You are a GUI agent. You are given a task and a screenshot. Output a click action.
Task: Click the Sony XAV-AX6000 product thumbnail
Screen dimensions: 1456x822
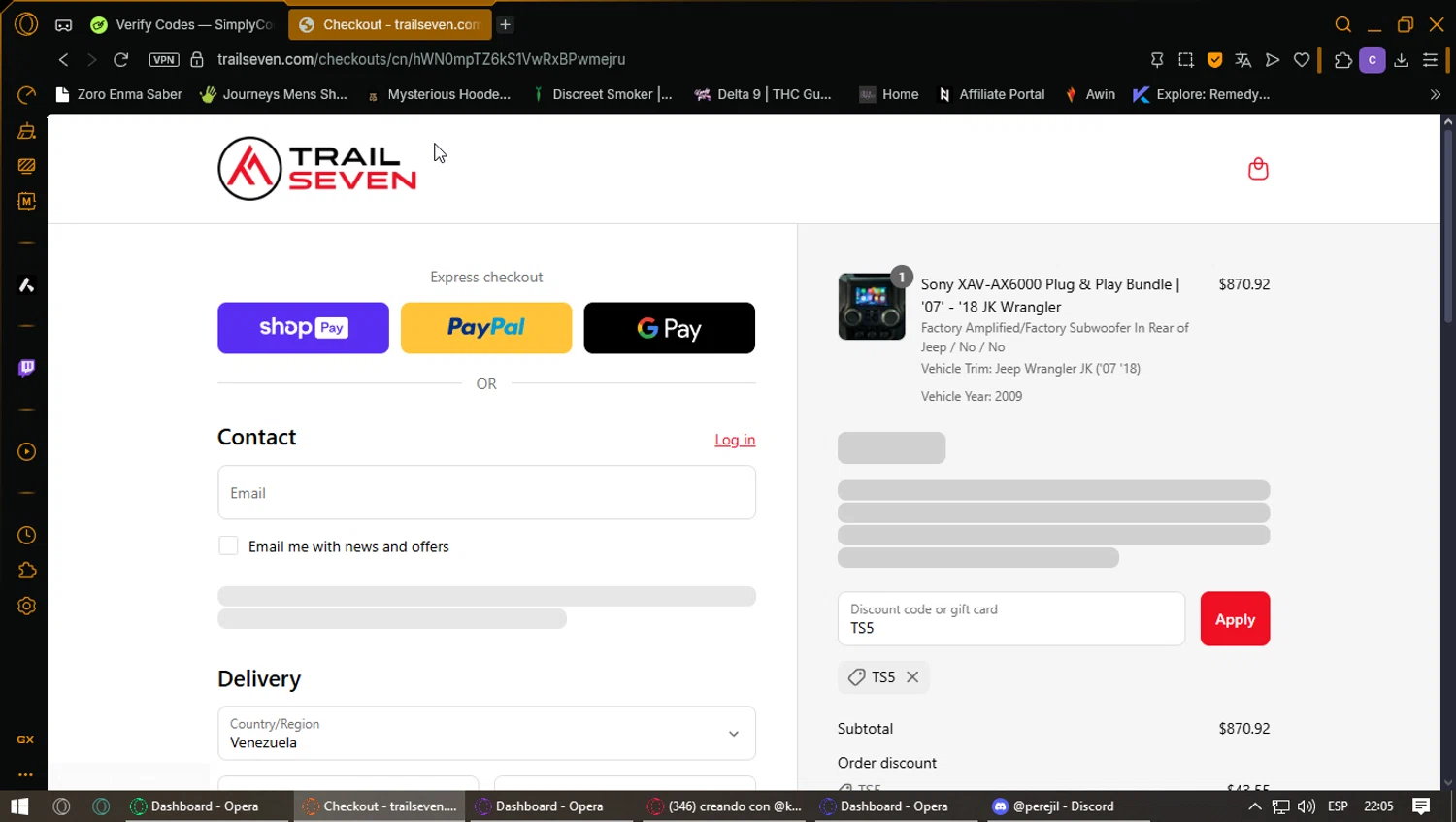[872, 307]
